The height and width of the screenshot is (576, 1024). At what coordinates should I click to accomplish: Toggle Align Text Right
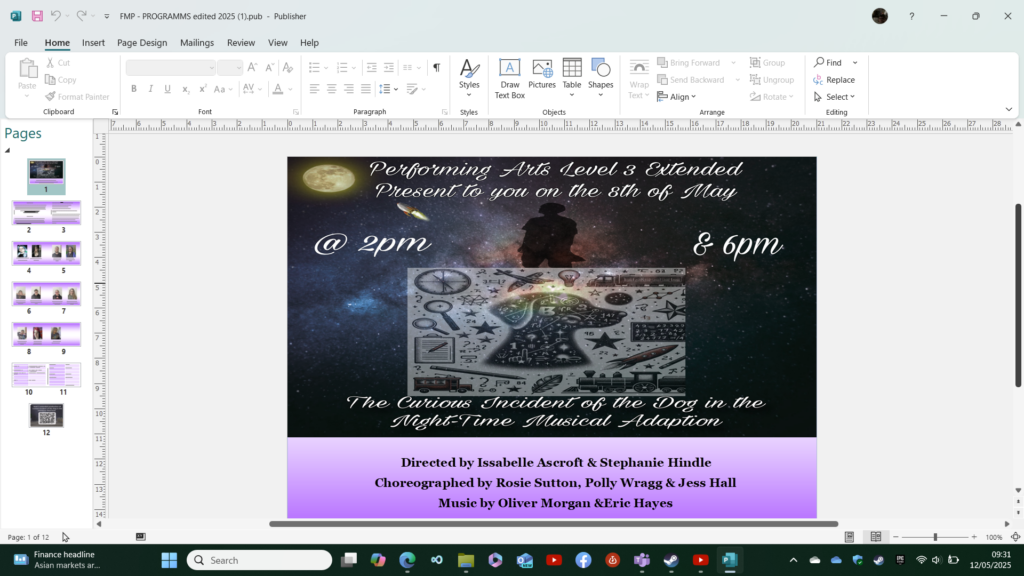tap(348, 89)
